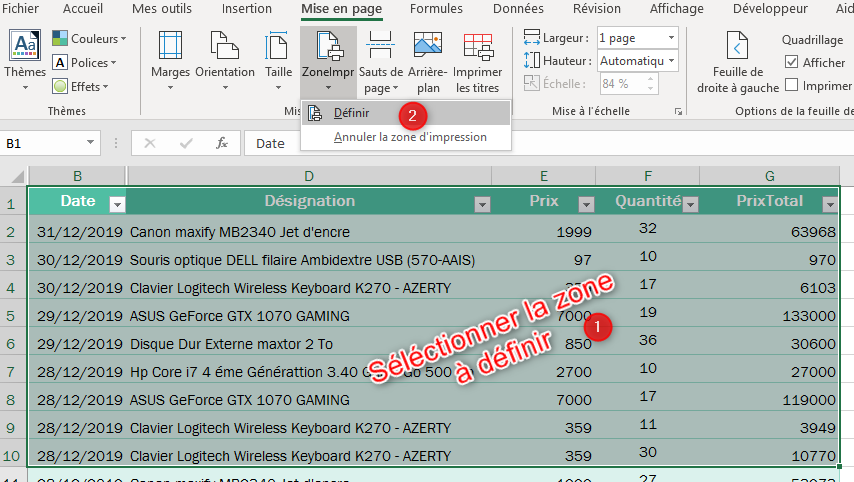
Task: Select column G header
Action: tap(769, 176)
